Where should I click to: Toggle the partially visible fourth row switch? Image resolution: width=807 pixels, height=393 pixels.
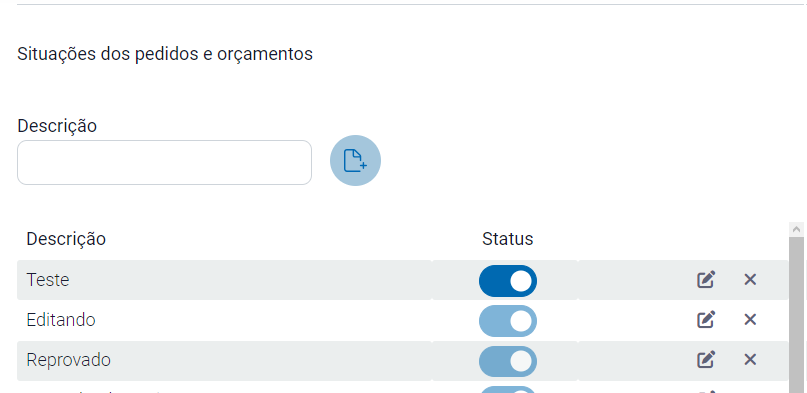[x=508, y=389]
